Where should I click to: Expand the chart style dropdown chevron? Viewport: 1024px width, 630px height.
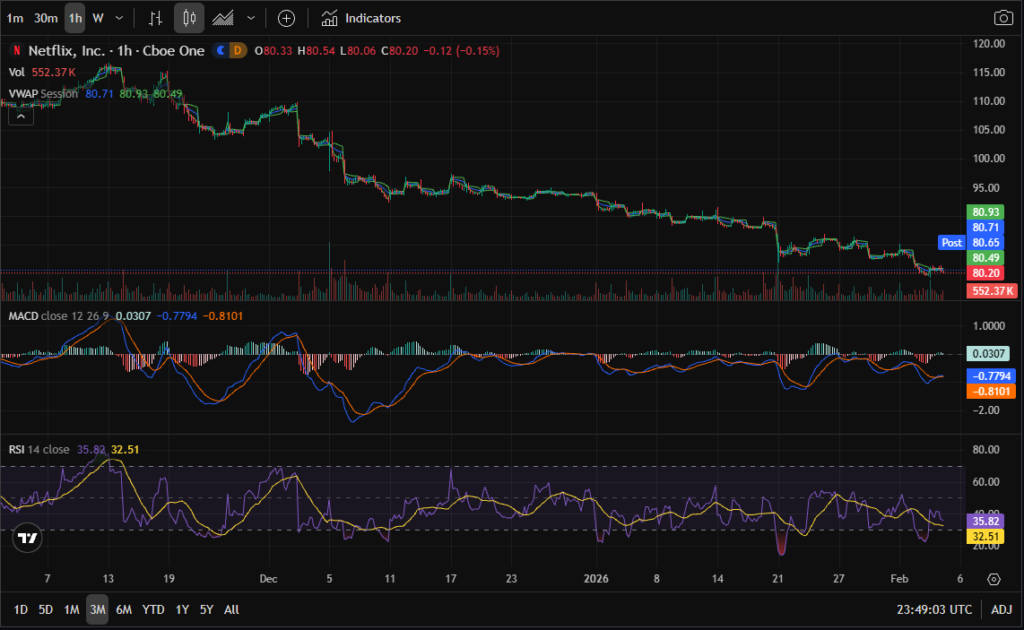pyautogui.click(x=250, y=18)
